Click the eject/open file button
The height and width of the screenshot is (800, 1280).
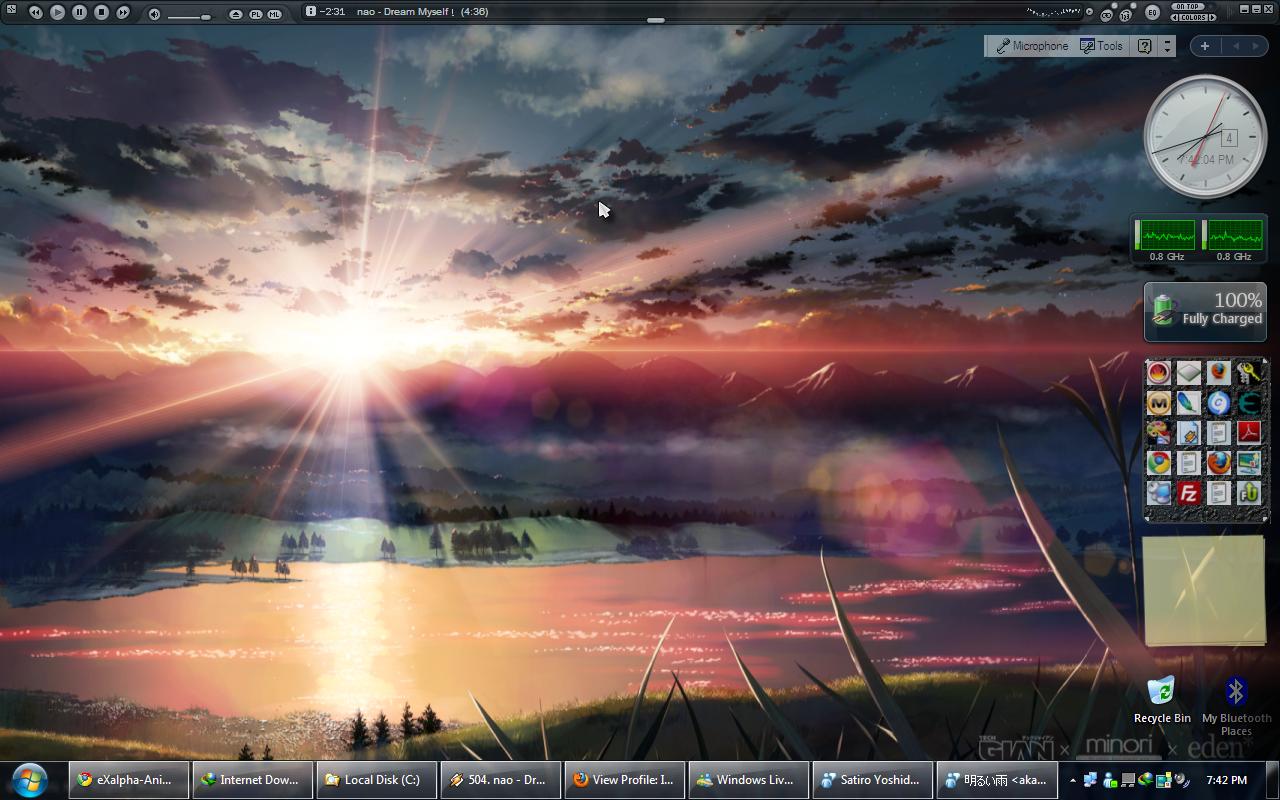pyautogui.click(x=236, y=14)
